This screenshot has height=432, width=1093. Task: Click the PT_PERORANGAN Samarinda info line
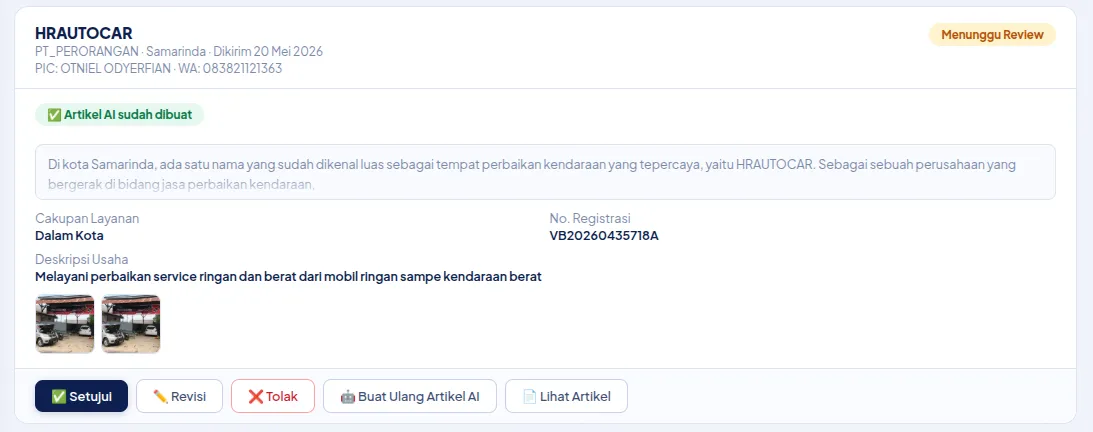click(179, 52)
